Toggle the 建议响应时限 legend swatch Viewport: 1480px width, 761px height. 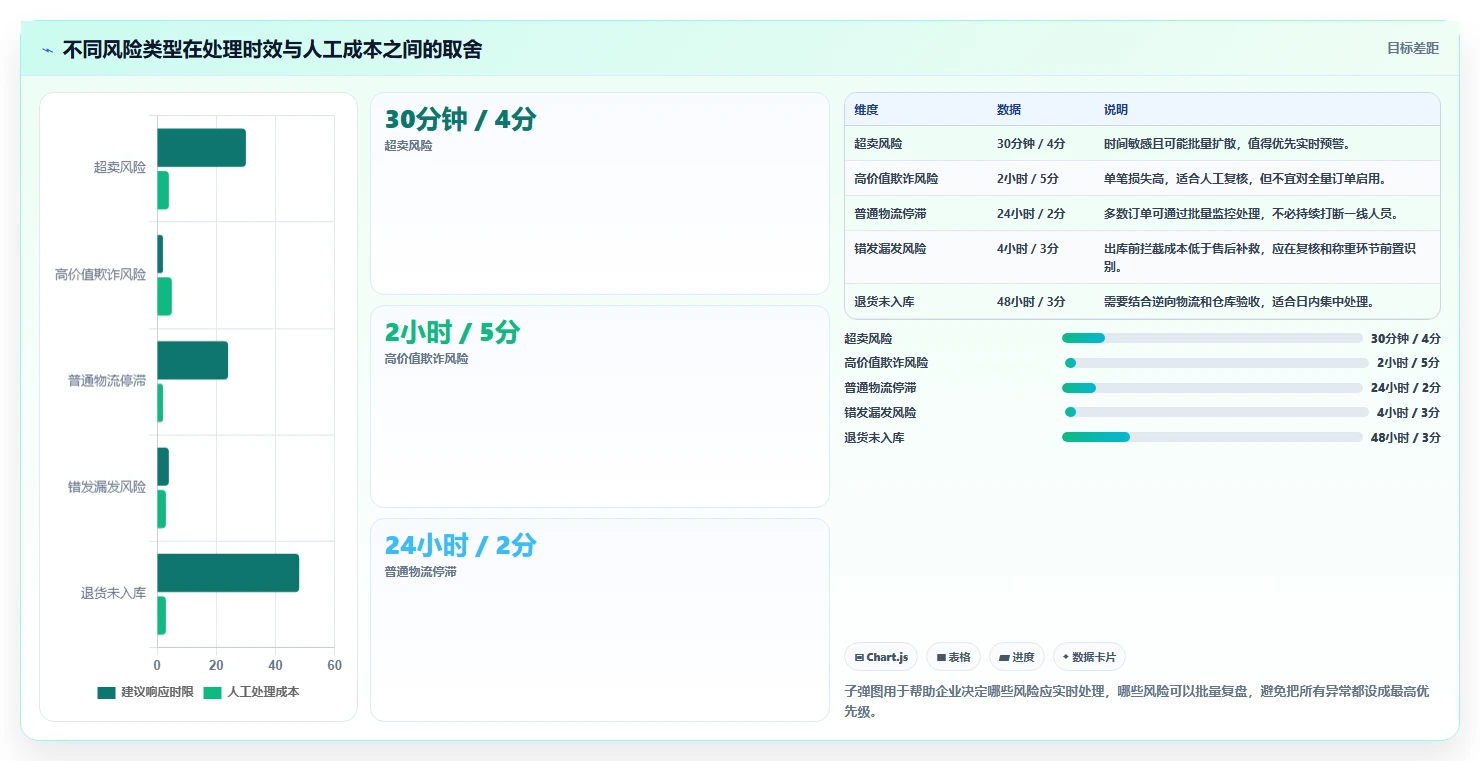coord(106,692)
